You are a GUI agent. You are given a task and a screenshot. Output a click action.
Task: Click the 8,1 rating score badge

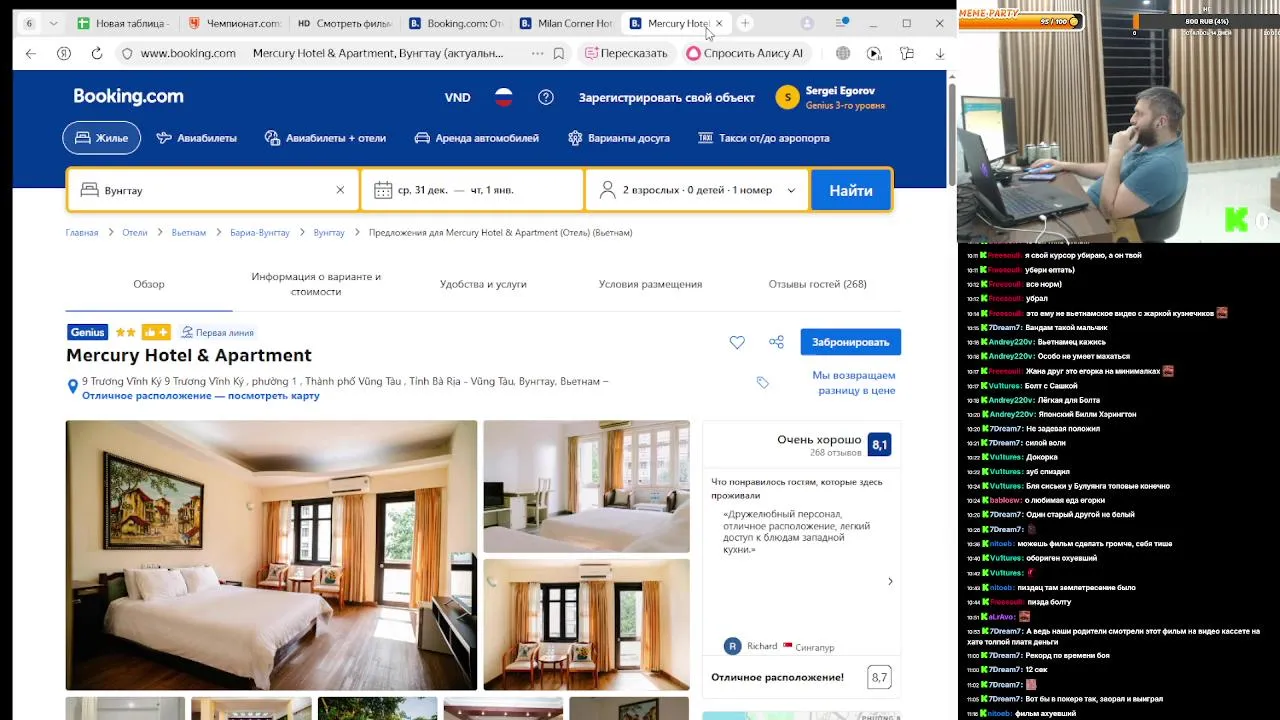[879, 445]
